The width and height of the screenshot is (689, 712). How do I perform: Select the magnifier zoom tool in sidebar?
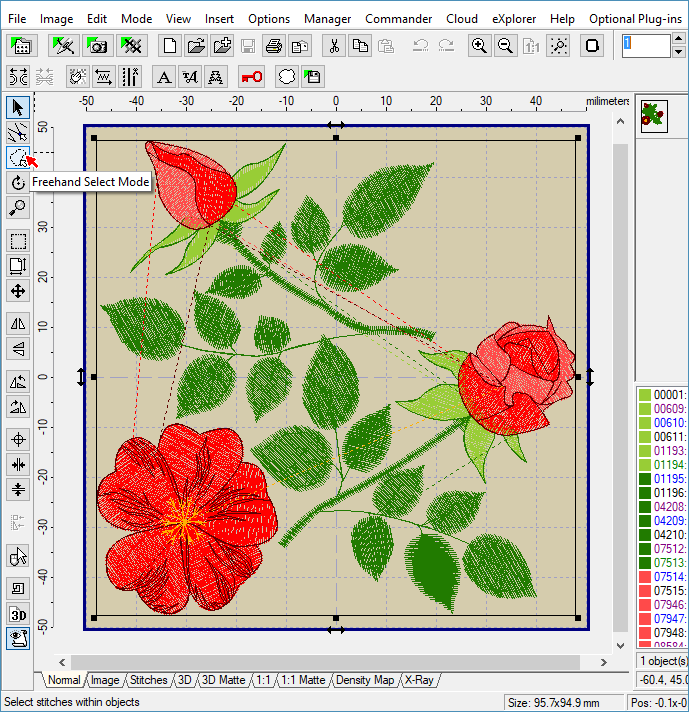(x=17, y=207)
